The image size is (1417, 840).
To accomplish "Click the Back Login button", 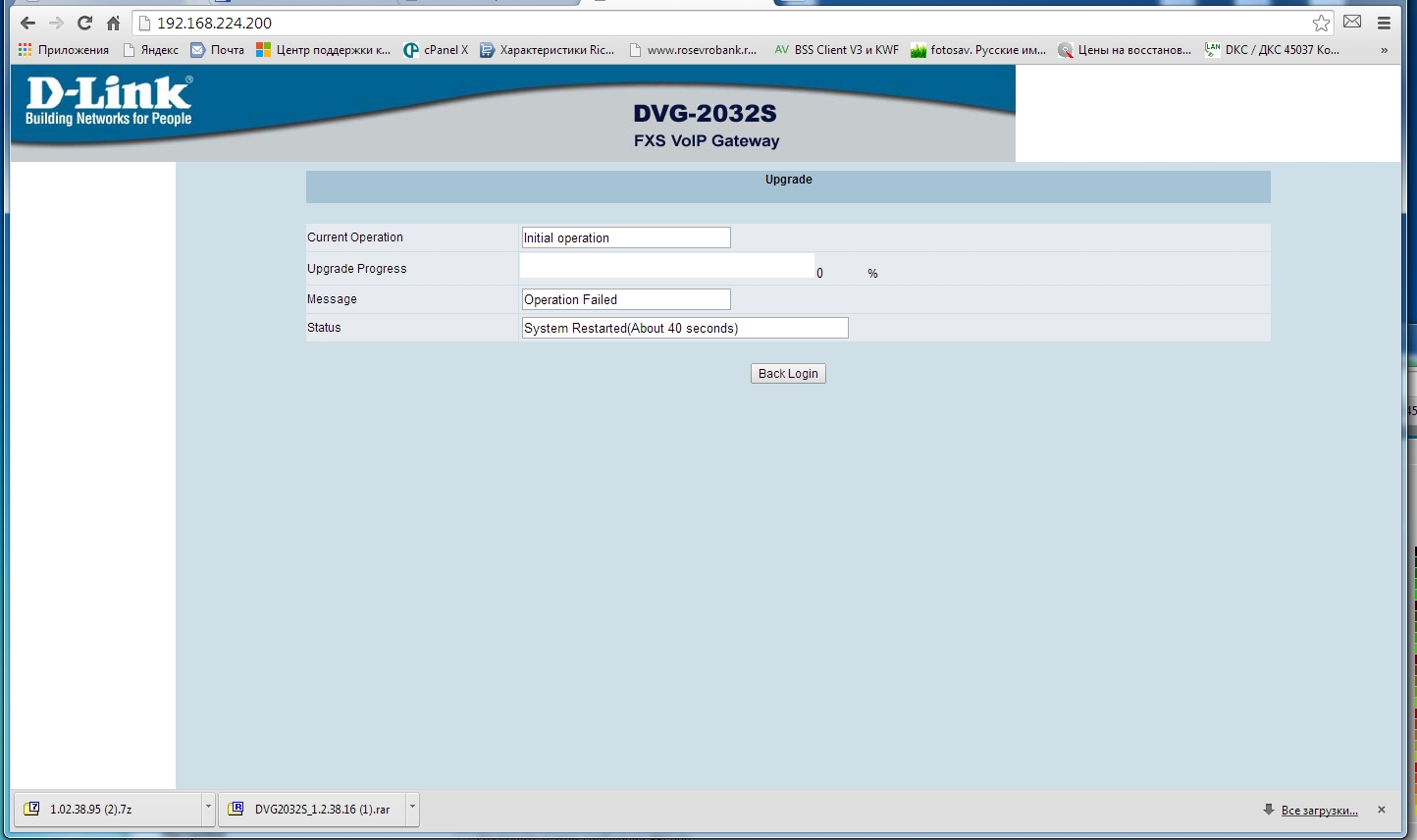I will click(x=788, y=374).
